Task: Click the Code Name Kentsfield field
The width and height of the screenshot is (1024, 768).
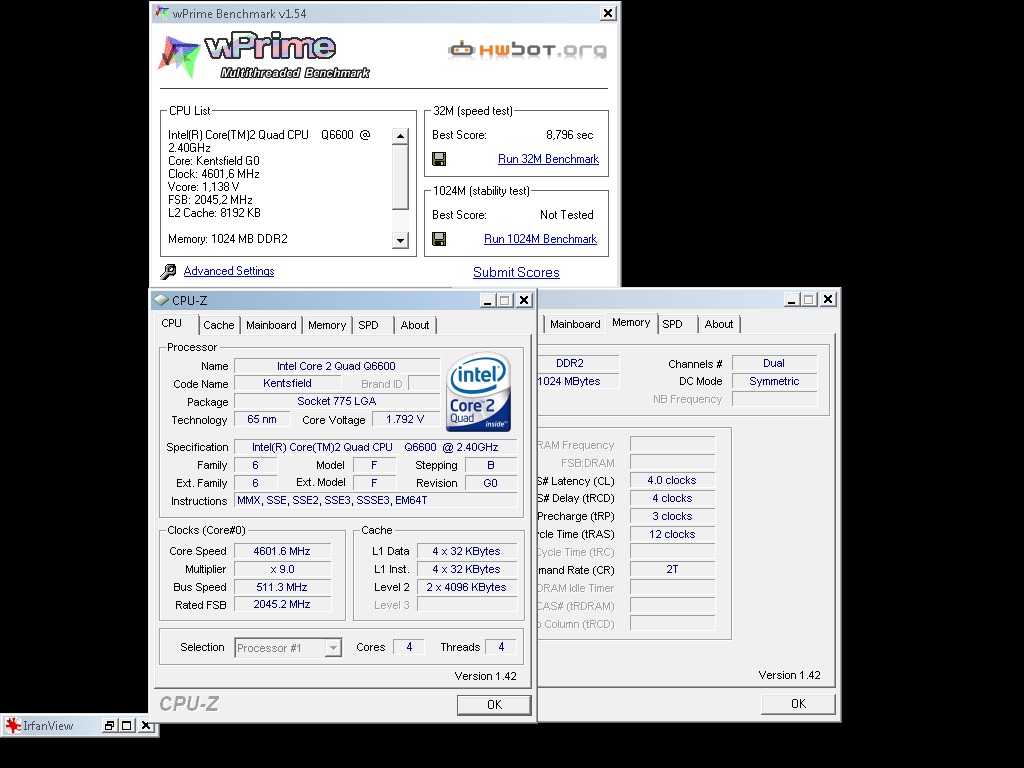Action: 287,383
